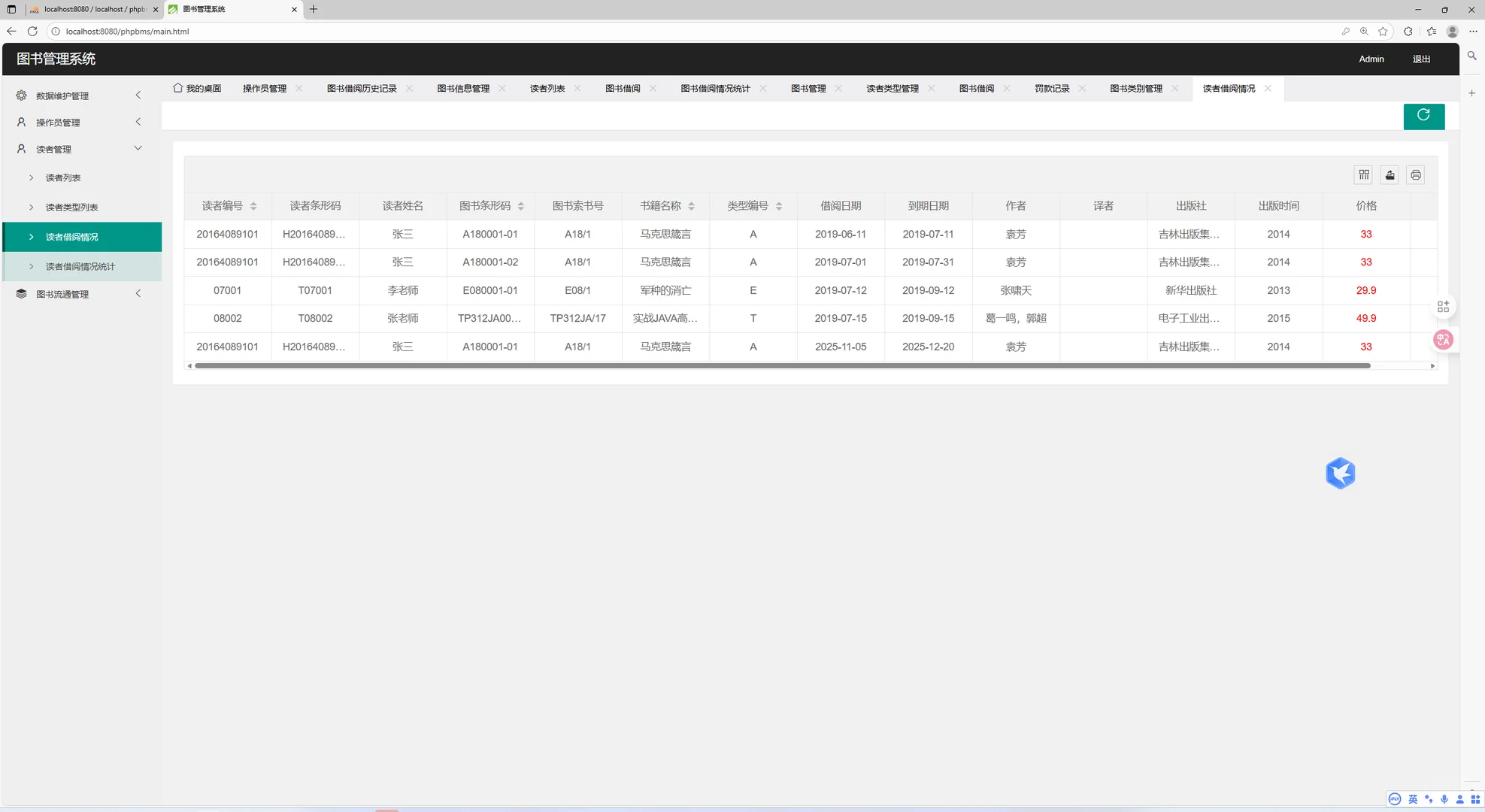Screen dimensions: 1485x812
Task: Toggle the punctuation mode in IME toolbar
Action: (1429, 799)
